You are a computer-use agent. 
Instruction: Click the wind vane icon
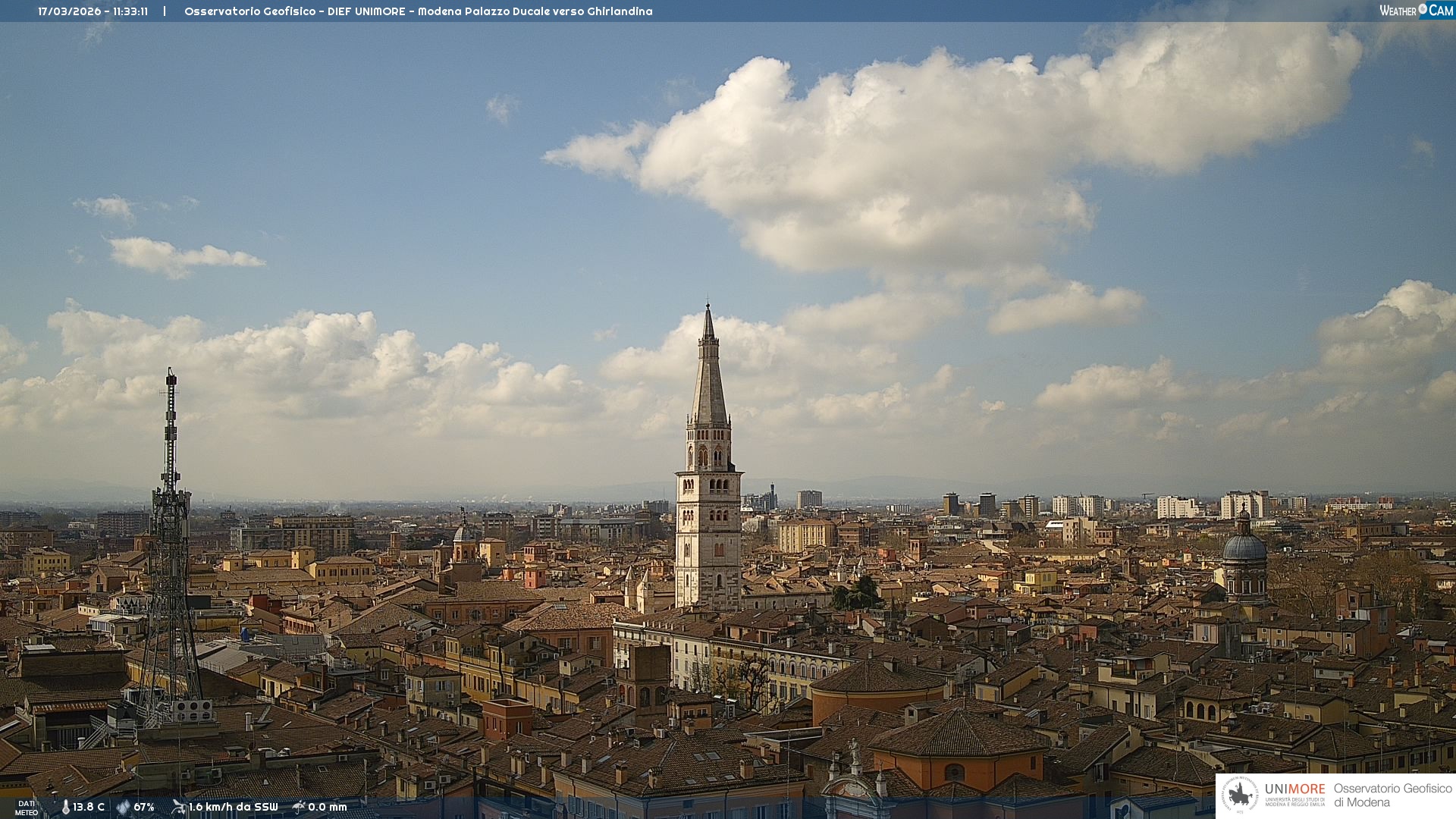(178, 807)
